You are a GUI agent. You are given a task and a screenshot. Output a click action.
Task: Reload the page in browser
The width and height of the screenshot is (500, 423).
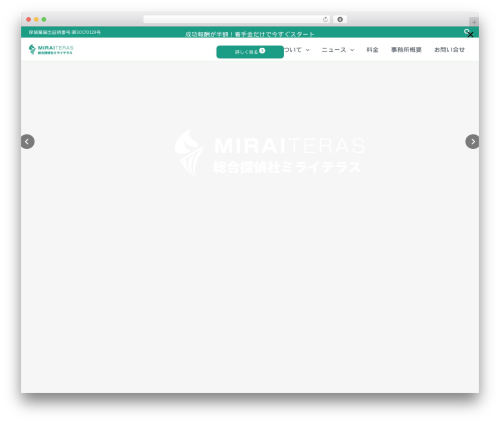325,19
